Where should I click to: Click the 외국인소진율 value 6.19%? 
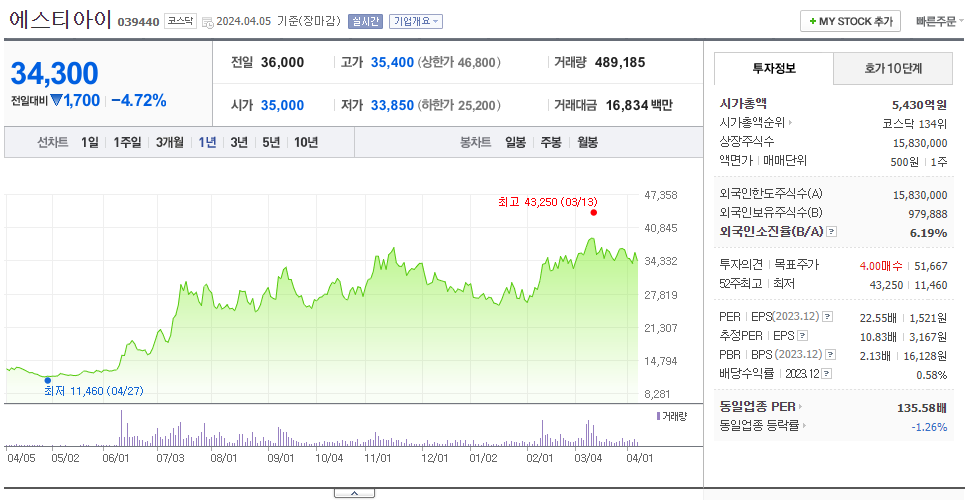point(928,233)
